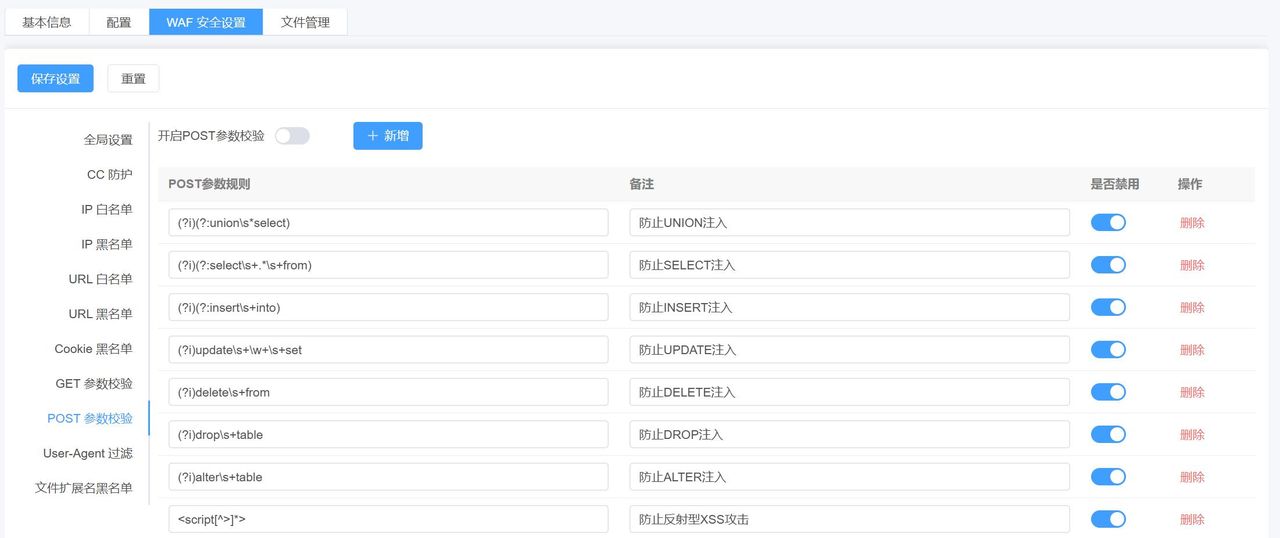Screen dimensions: 1280x538
Task: Toggle the disable switch for the XSS rule
Action: point(1108,519)
